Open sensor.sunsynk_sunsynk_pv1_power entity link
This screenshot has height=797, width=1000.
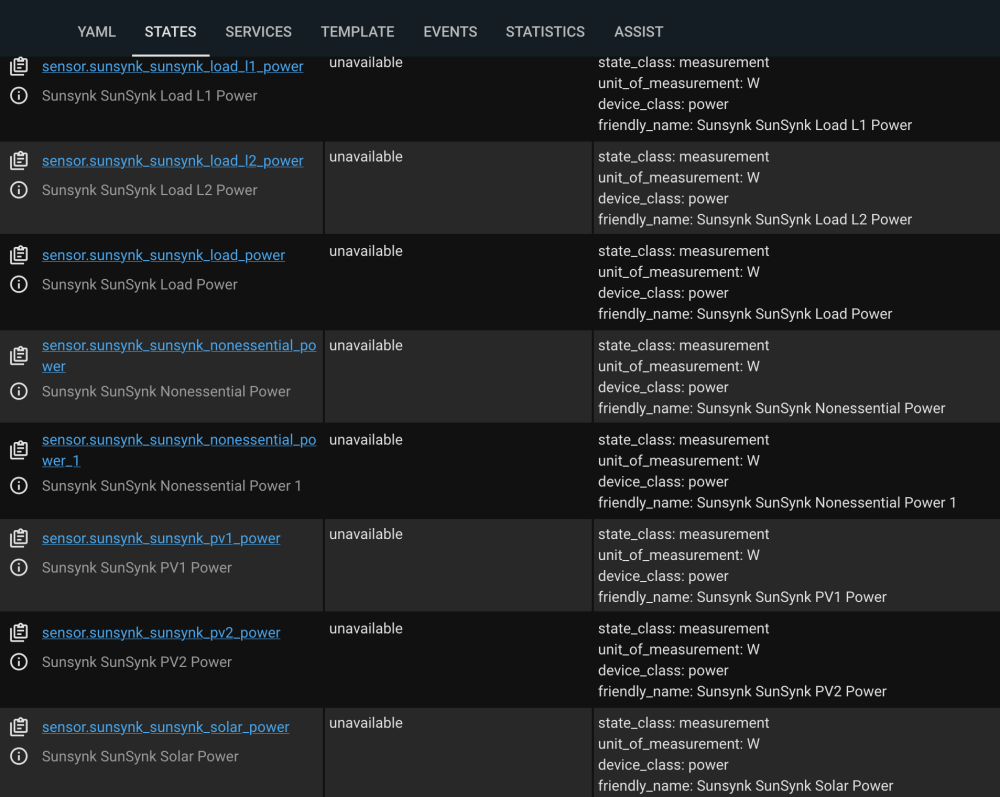point(161,538)
